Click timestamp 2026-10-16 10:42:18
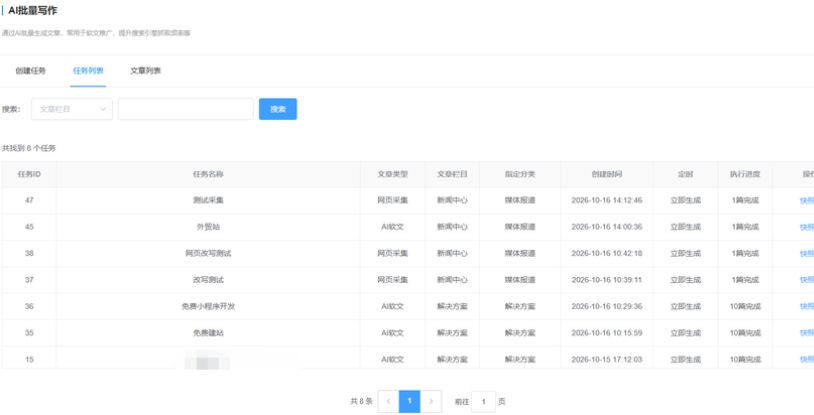This screenshot has width=814, height=415. point(607,253)
